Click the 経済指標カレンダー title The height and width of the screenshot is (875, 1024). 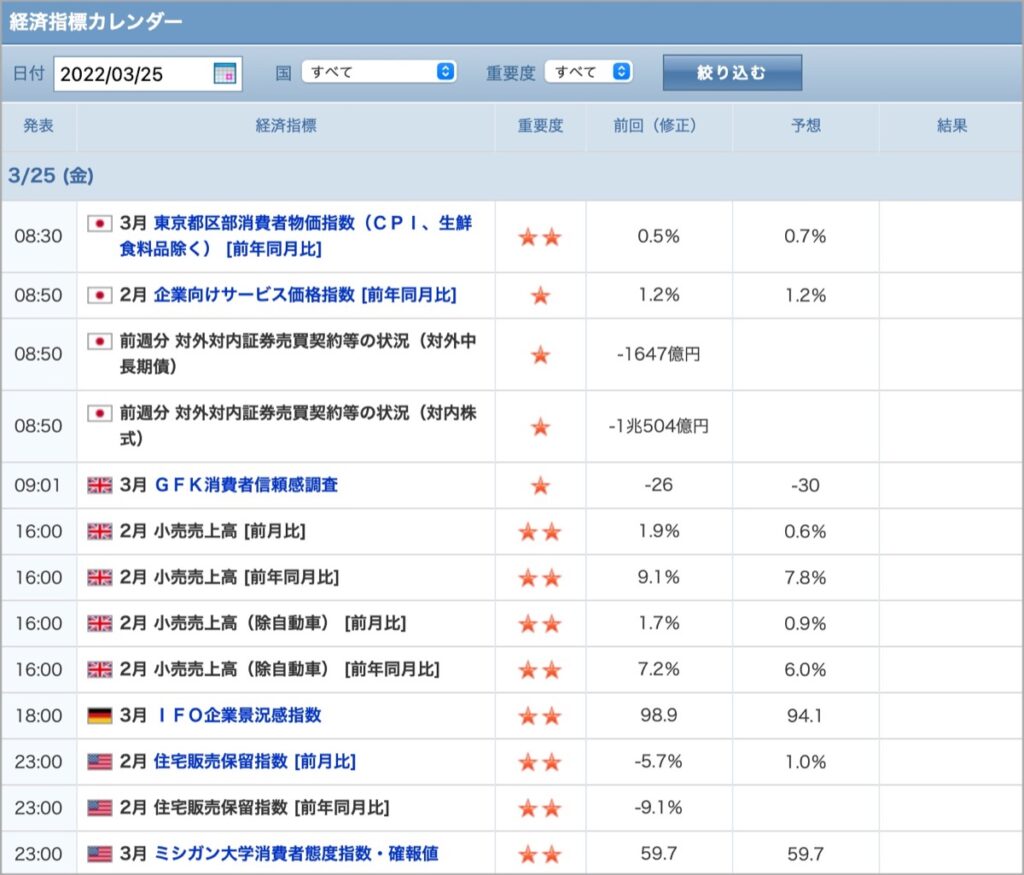(x=96, y=22)
